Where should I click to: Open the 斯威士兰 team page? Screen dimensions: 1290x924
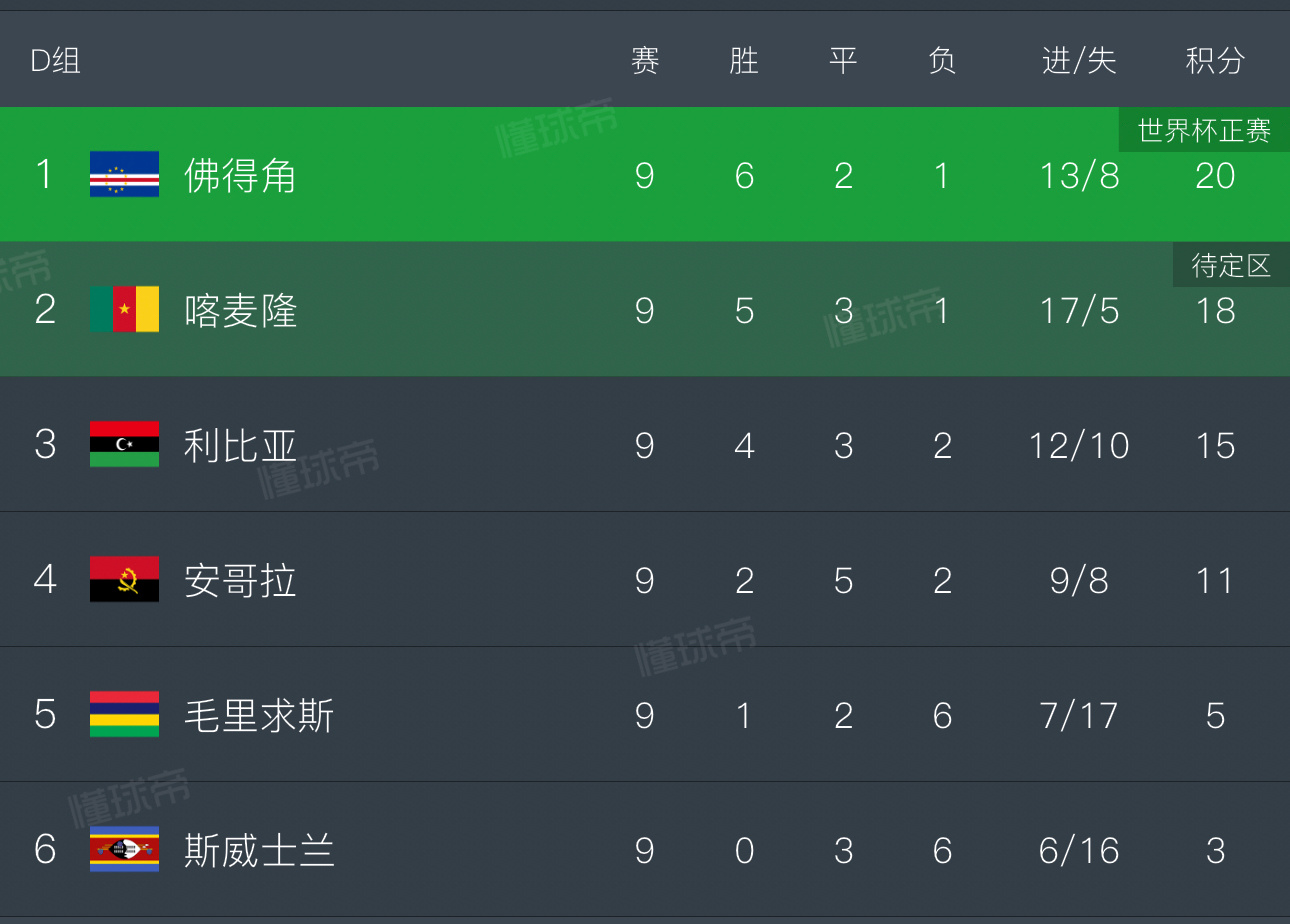tap(259, 851)
